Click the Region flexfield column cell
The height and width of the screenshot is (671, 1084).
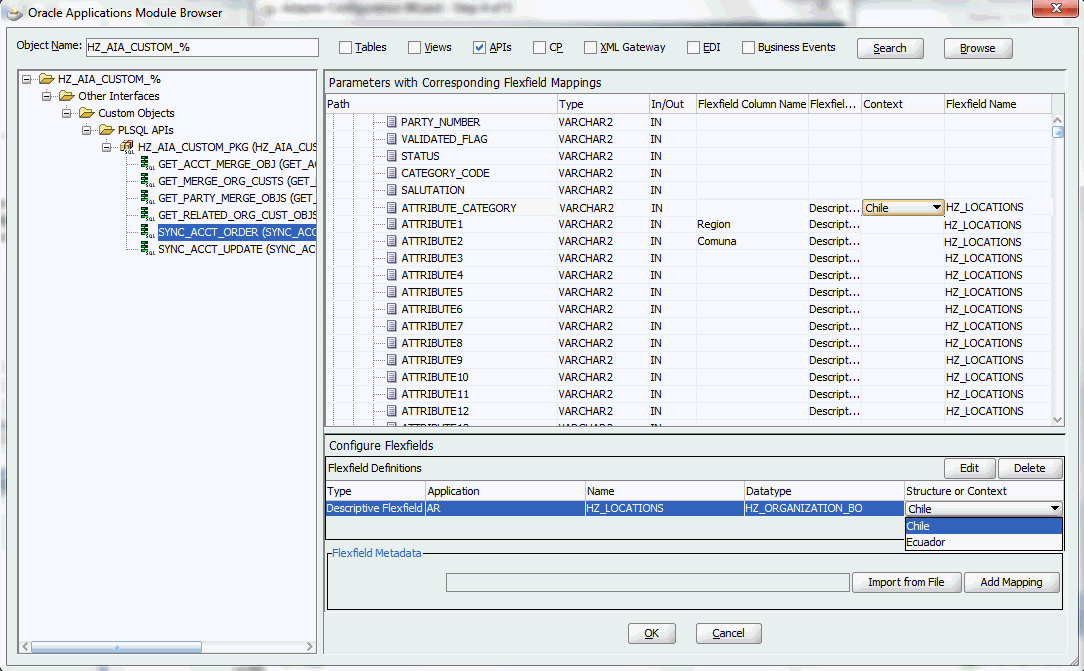(x=752, y=225)
